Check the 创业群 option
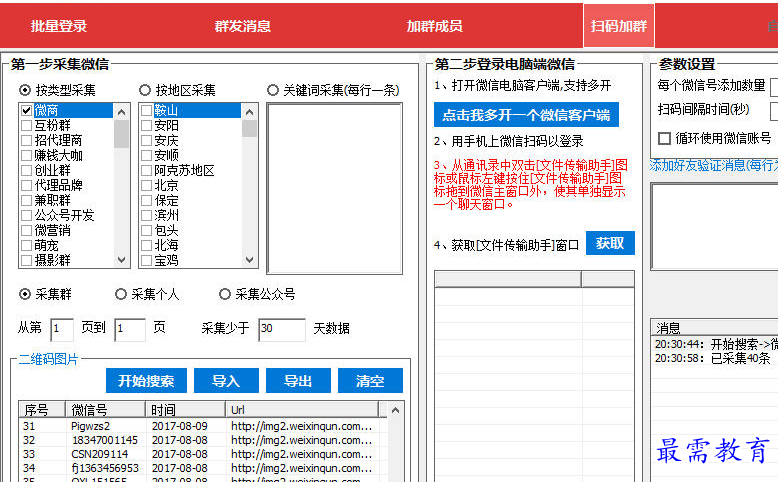This screenshot has width=778, height=482. (x=27, y=170)
